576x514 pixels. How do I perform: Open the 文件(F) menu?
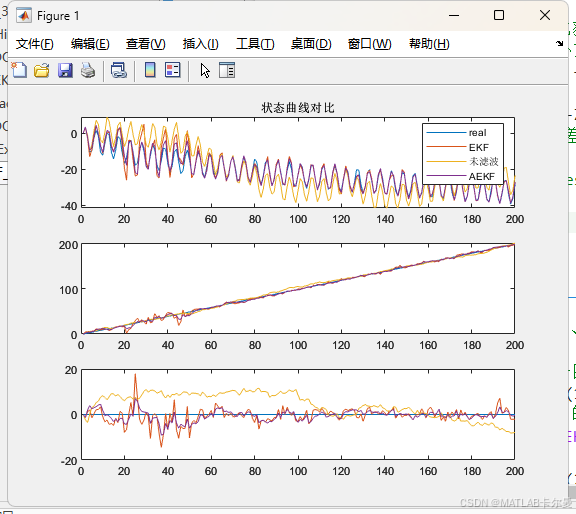35,44
